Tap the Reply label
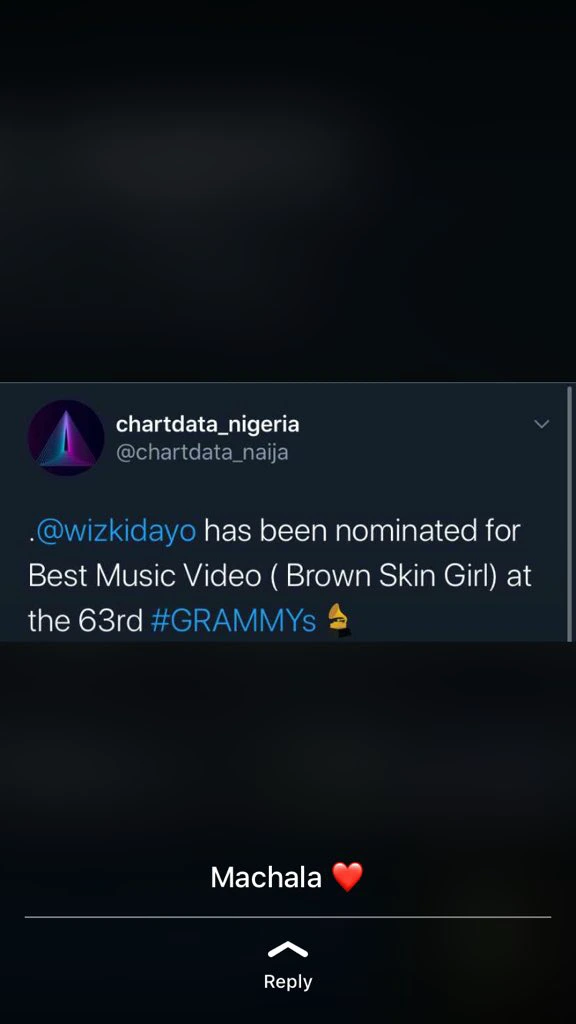 288,982
